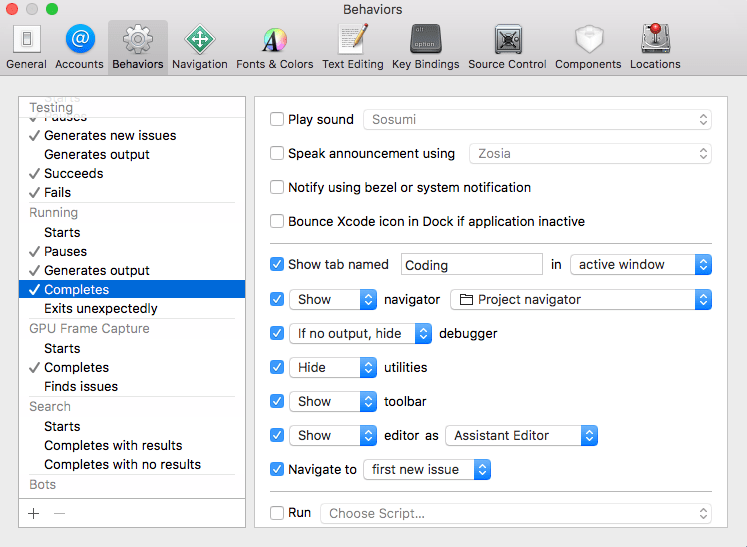Screen dimensions: 747x547
Task: Select the Testing Fails behavior
Action: click(57, 193)
